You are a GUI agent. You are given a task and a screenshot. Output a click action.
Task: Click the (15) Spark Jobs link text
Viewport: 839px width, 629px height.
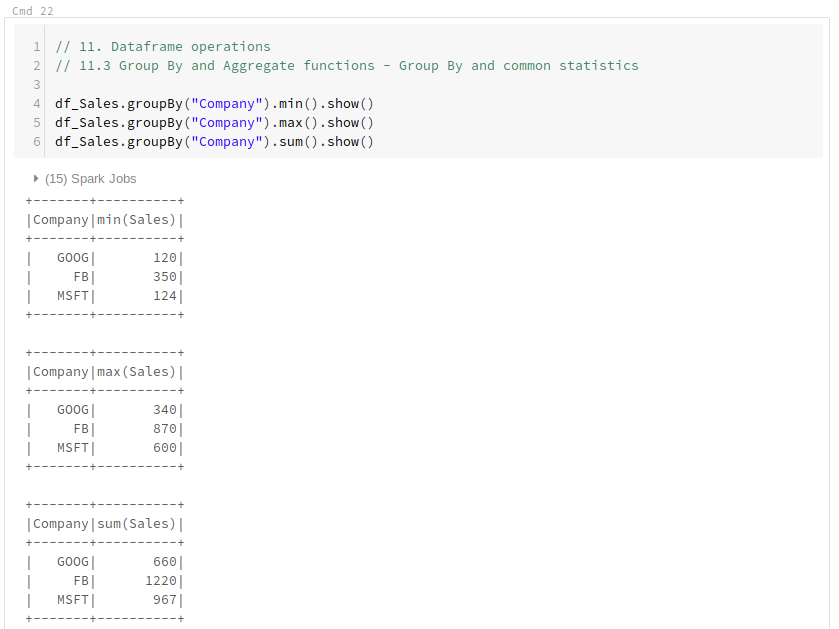(x=90, y=178)
